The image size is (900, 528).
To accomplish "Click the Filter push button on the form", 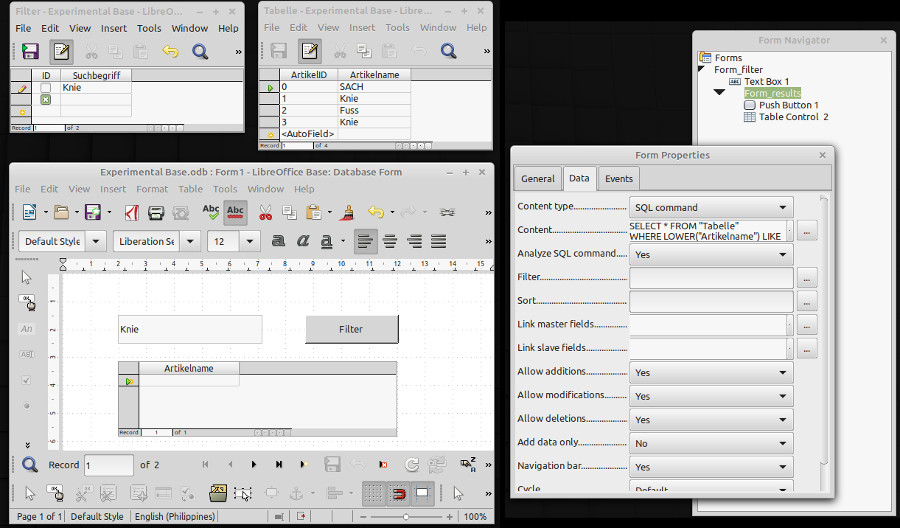I will [x=351, y=329].
